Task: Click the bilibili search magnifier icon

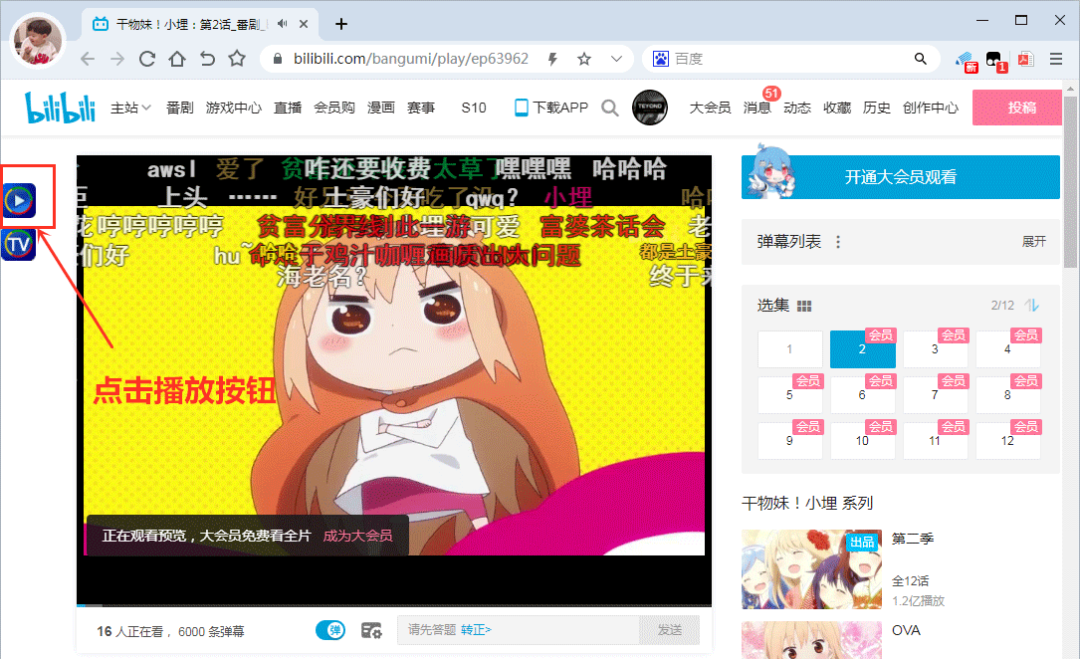Action: [x=610, y=108]
